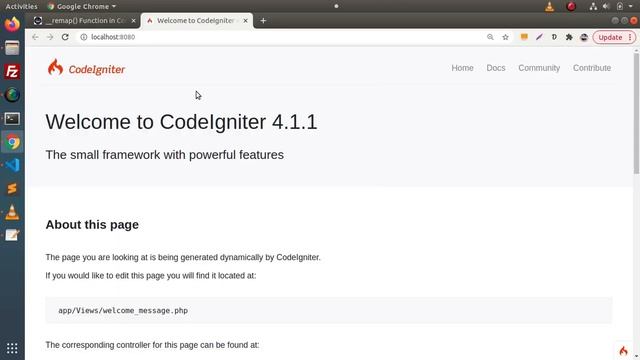Click the D extension icon

point(554,37)
